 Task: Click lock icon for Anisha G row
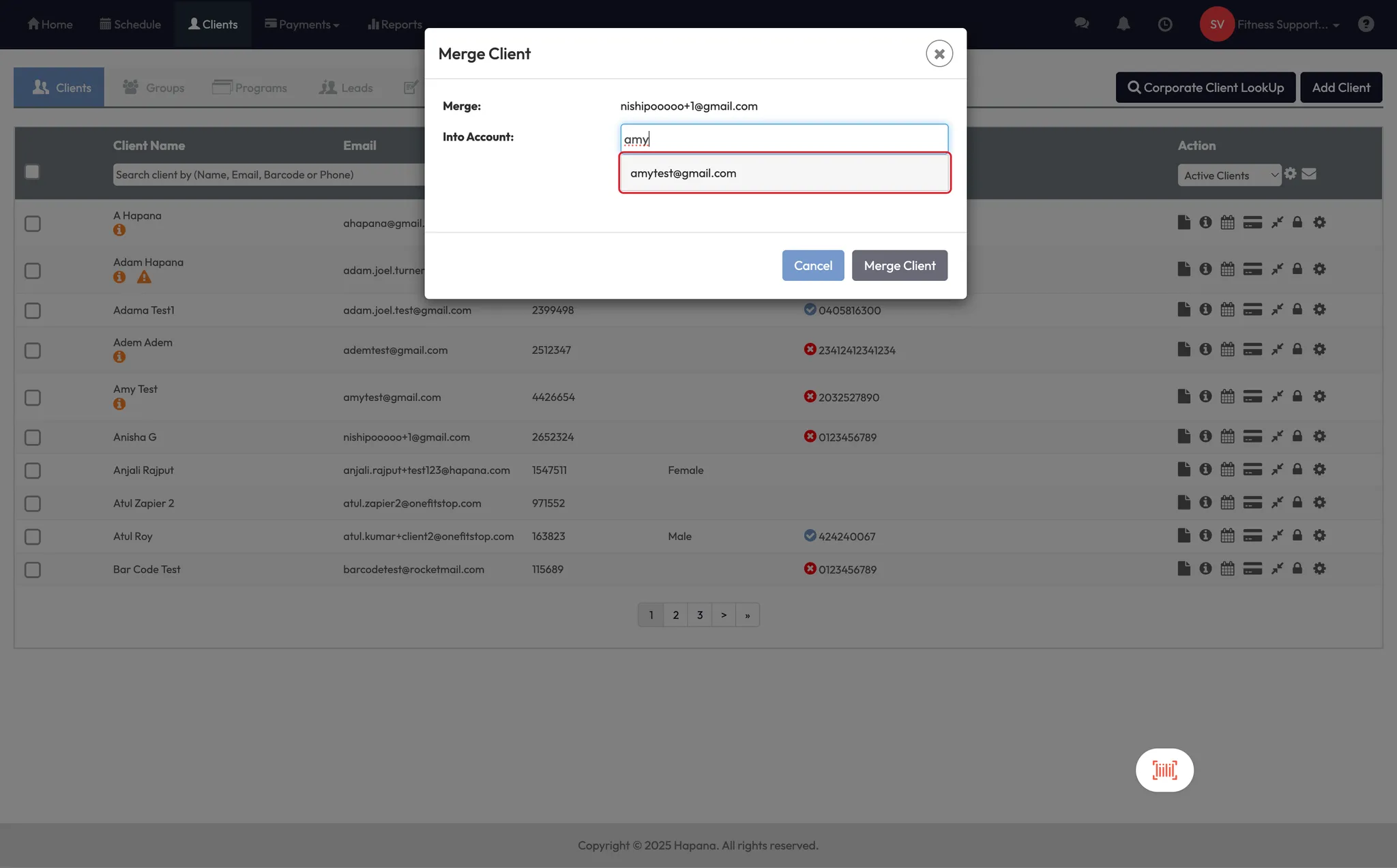tap(1297, 436)
